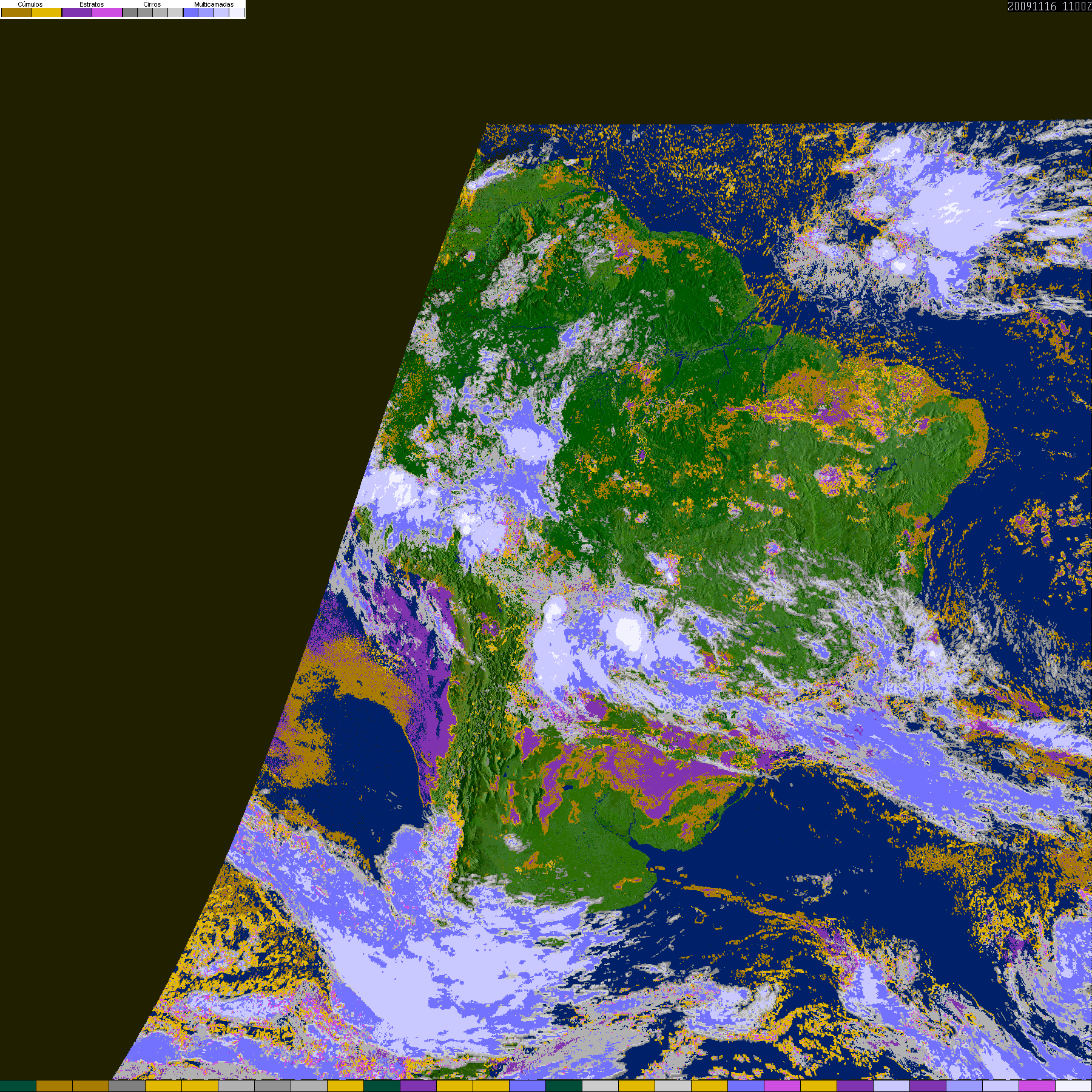Click the Multicamadas legend label

pos(214,4)
